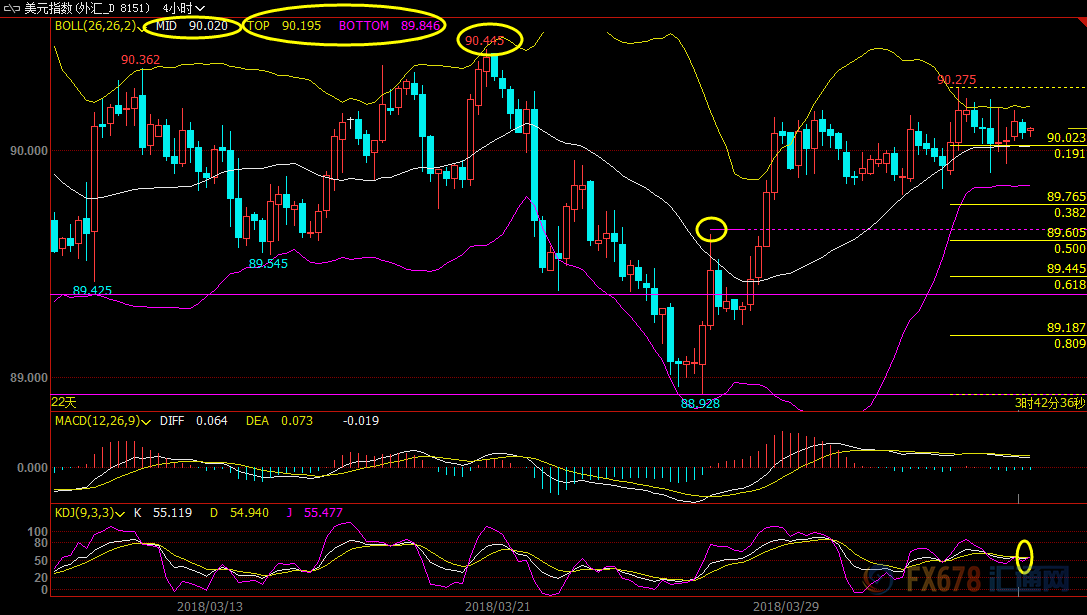The height and width of the screenshot is (615, 1087).
Task: Click the 90.445 peak price label
Action: point(484,41)
